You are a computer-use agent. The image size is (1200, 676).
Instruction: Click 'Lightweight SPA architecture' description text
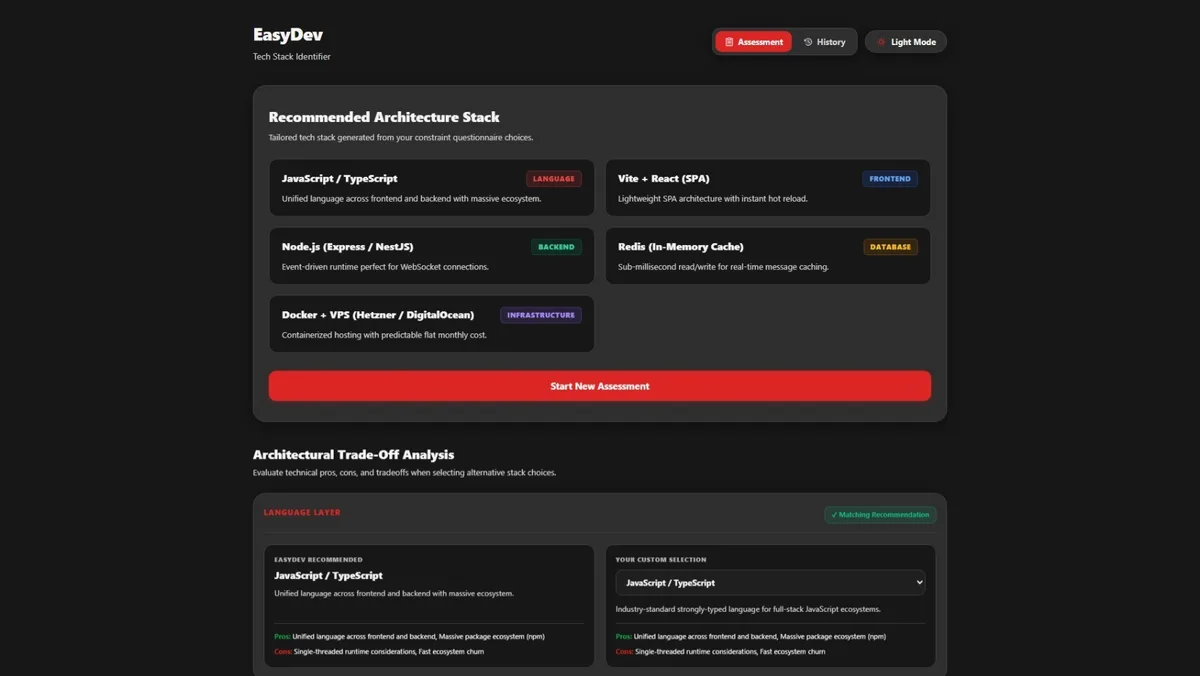pos(713,199)
